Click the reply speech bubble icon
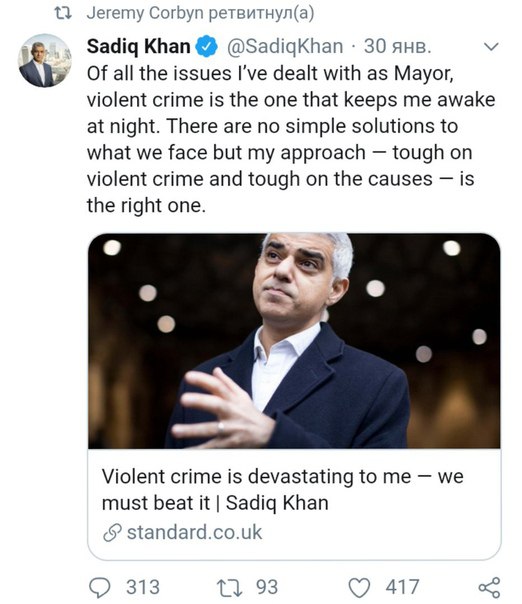 click(x=100, y=587)
